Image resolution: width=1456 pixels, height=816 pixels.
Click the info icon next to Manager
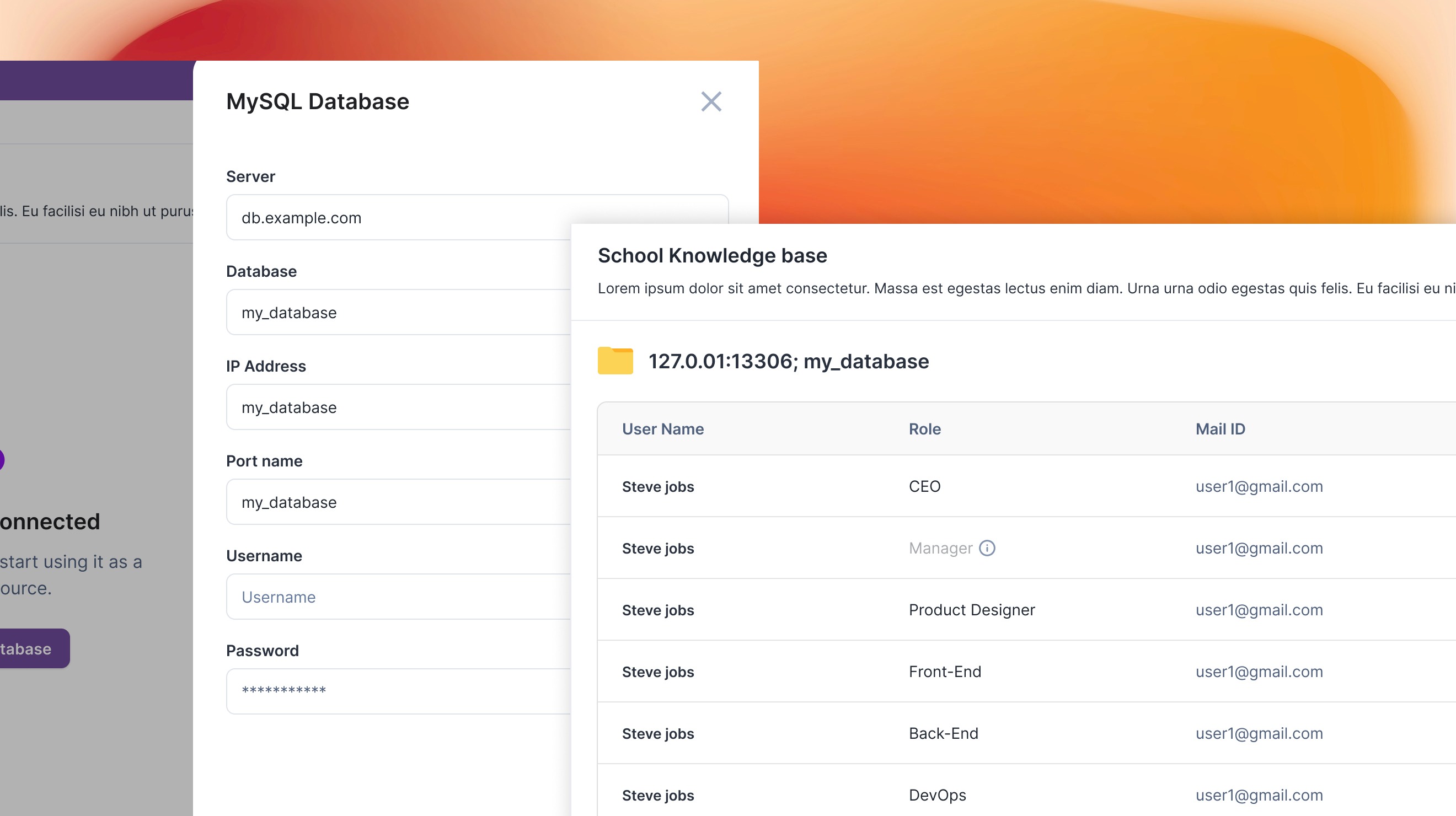tap(987, 548)
